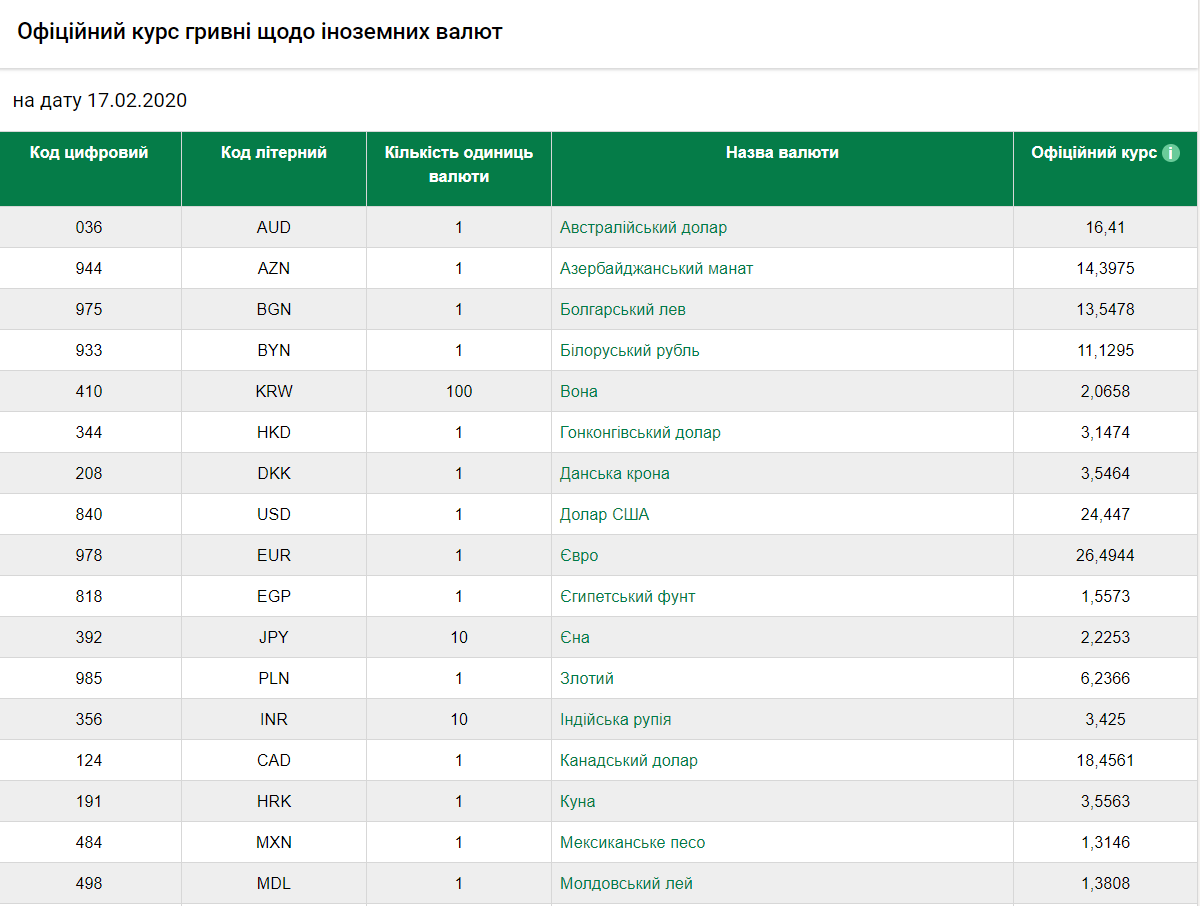Viewport: 1200px width, 906px height.
Task: Select the Болгарський лев currency link
Action: point(622,309)
